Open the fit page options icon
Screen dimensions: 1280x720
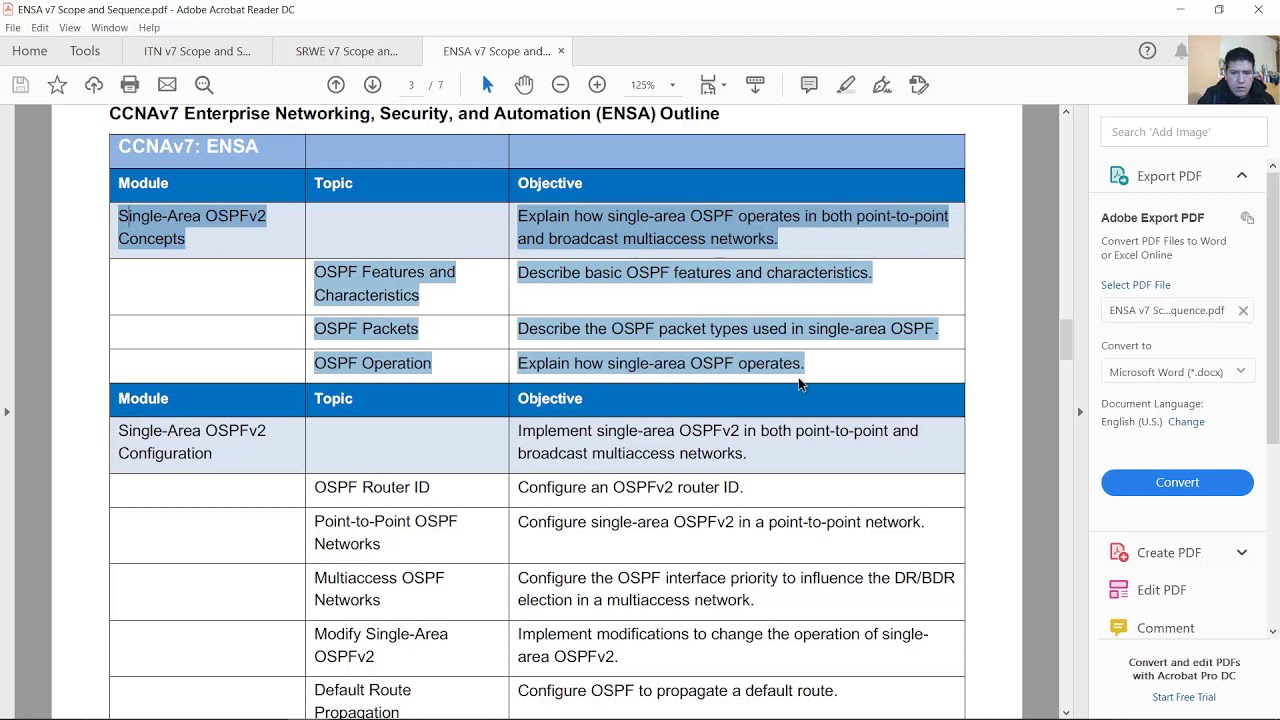click(x=712, y=85)
